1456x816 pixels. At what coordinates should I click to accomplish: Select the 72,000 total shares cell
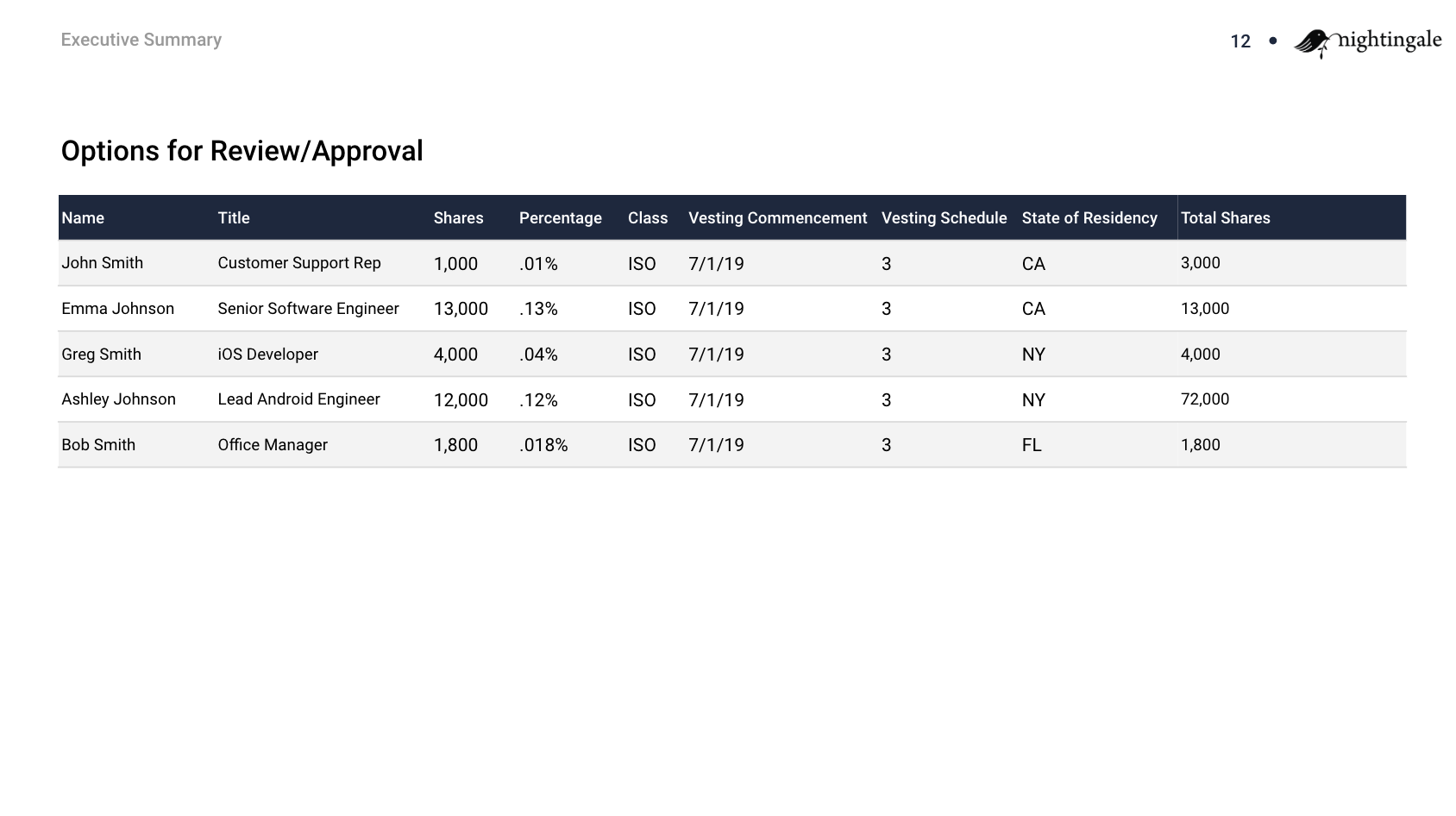(1205, 399)
